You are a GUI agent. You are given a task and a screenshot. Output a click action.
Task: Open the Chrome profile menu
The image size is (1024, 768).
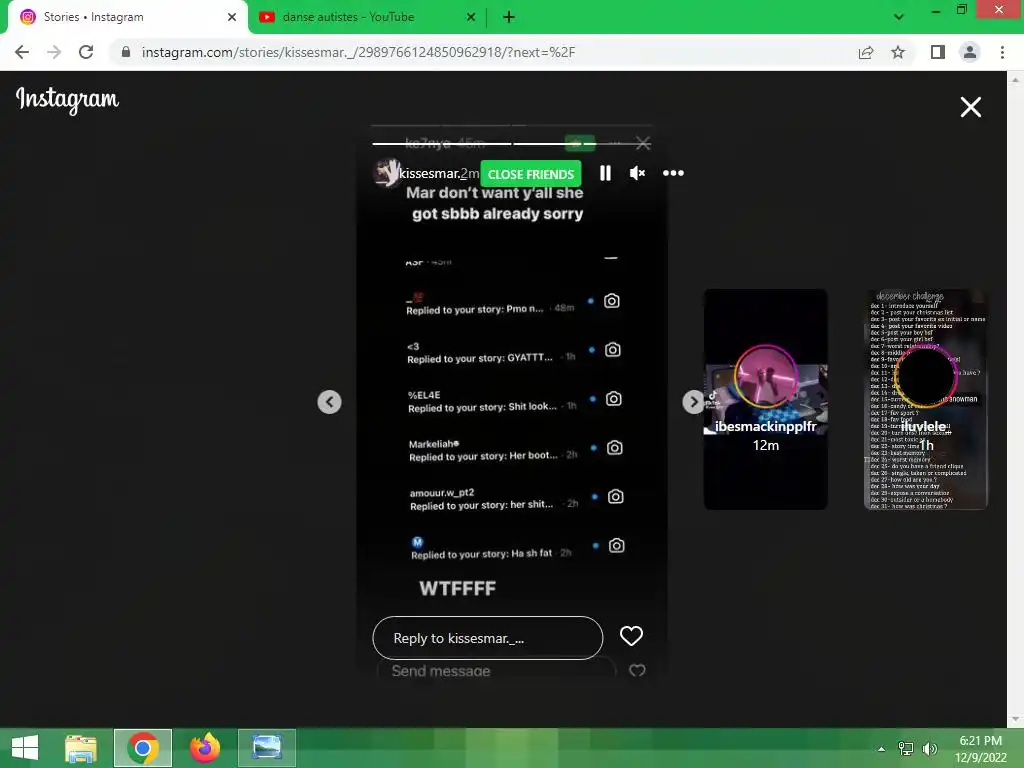click(x=970, y=52)
